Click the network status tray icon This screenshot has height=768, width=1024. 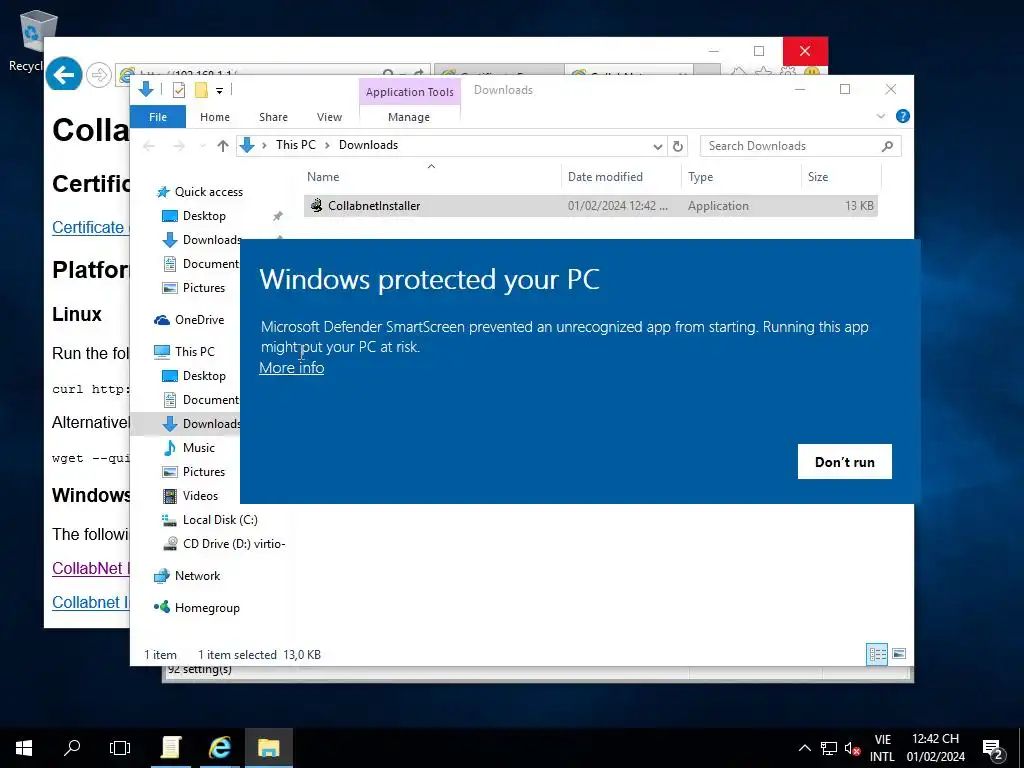click(829, 748)
